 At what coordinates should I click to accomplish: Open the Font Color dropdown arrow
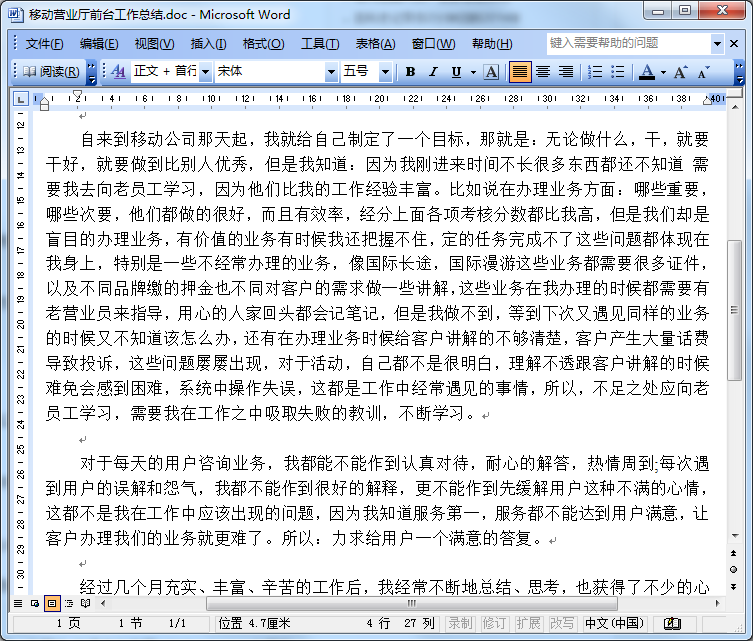tap(663, 73)
